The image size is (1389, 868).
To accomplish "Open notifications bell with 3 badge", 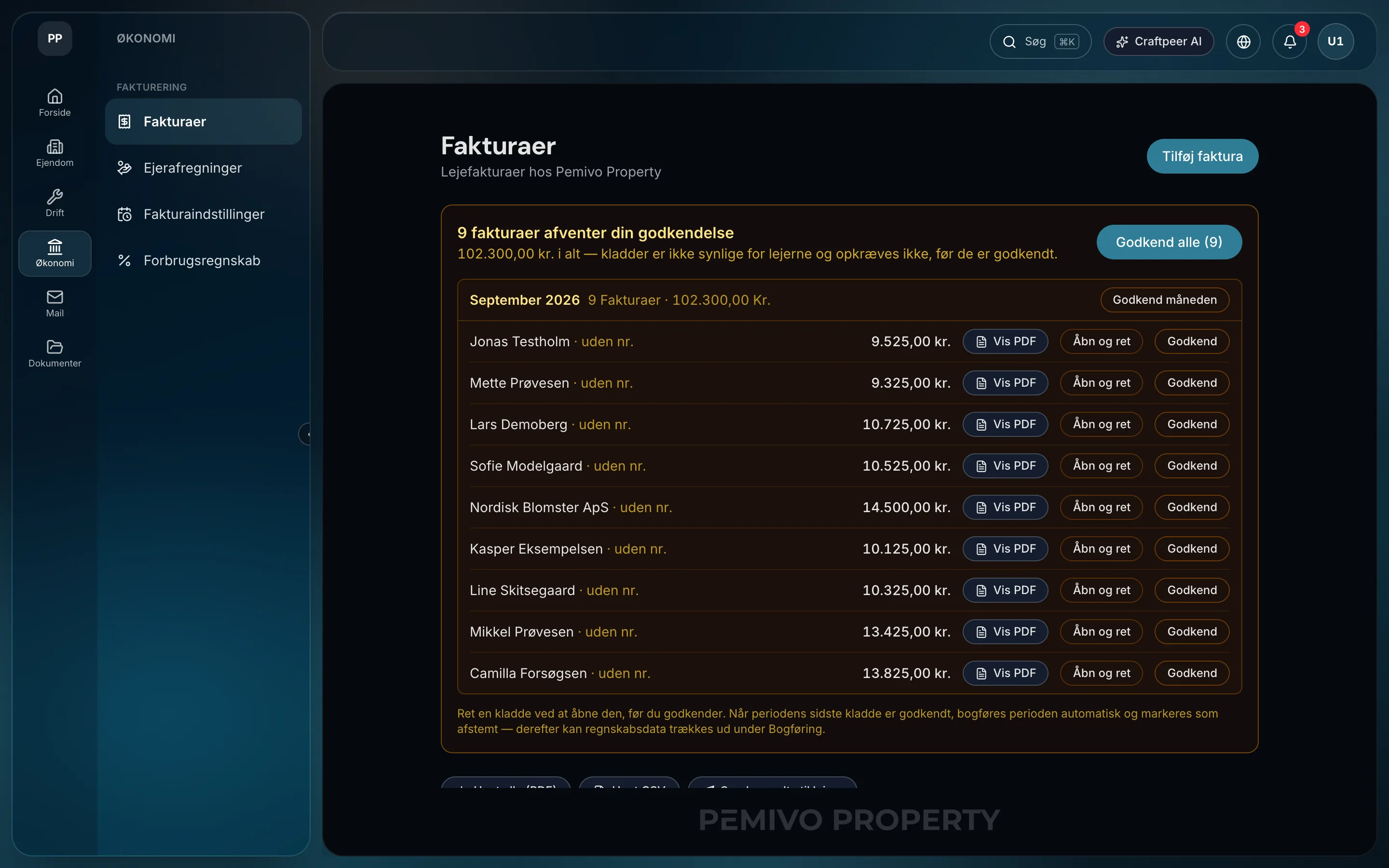I will 1290,41.
